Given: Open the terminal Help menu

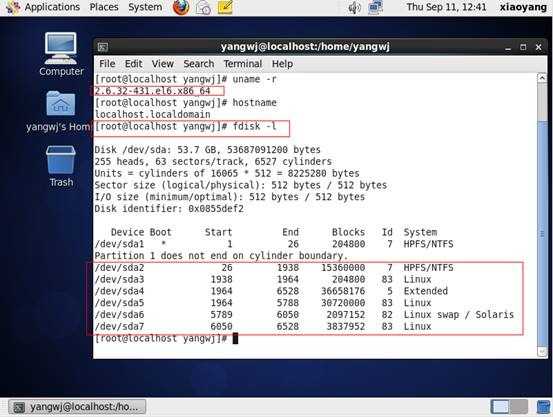Looking at the screenshot, I should (x=282, y=64).
